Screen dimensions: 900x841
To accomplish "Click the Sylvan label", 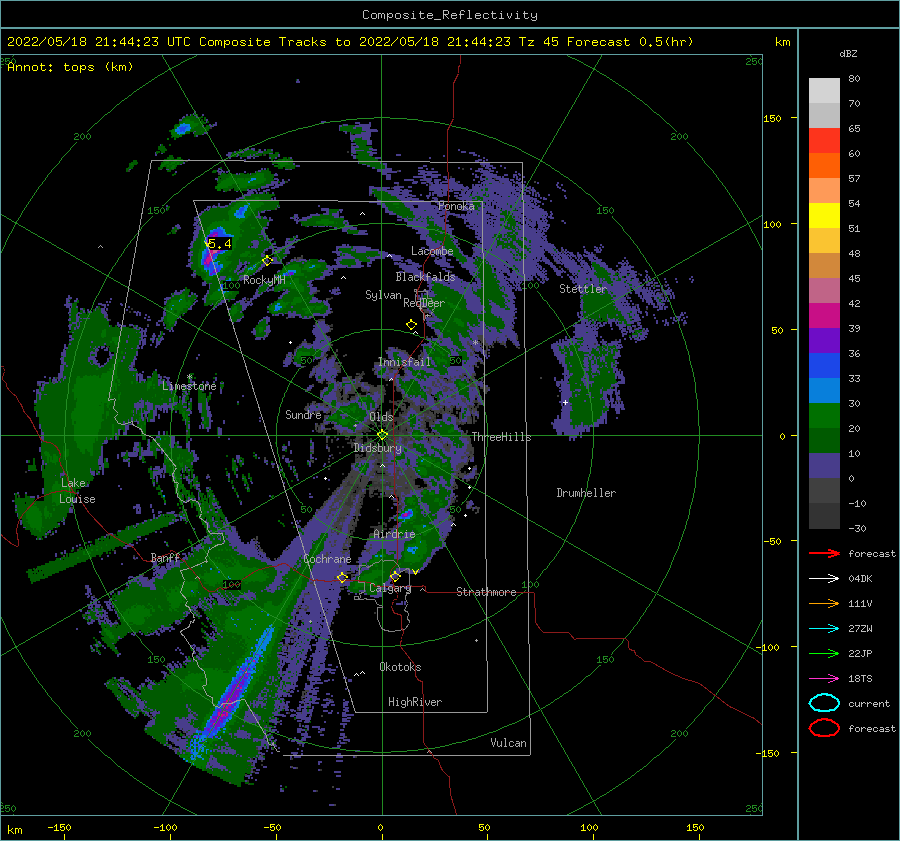I will pyautogui.click(x=383, y=295).
